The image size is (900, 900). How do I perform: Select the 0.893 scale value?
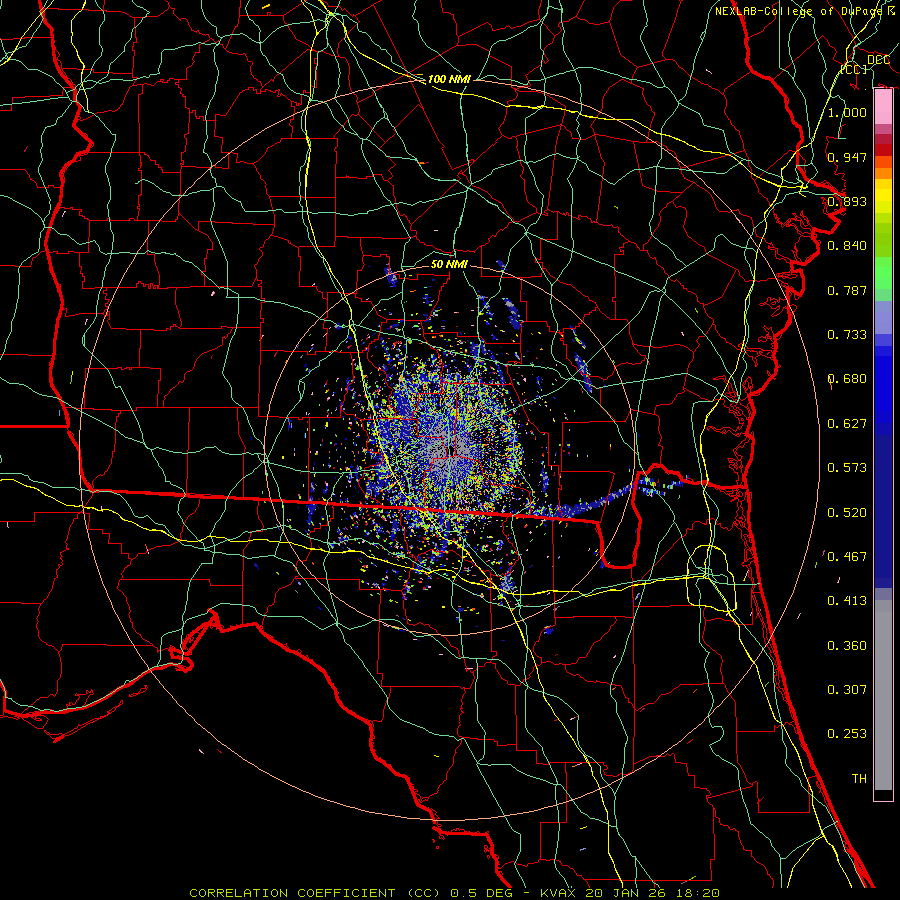tap(847, 201)
